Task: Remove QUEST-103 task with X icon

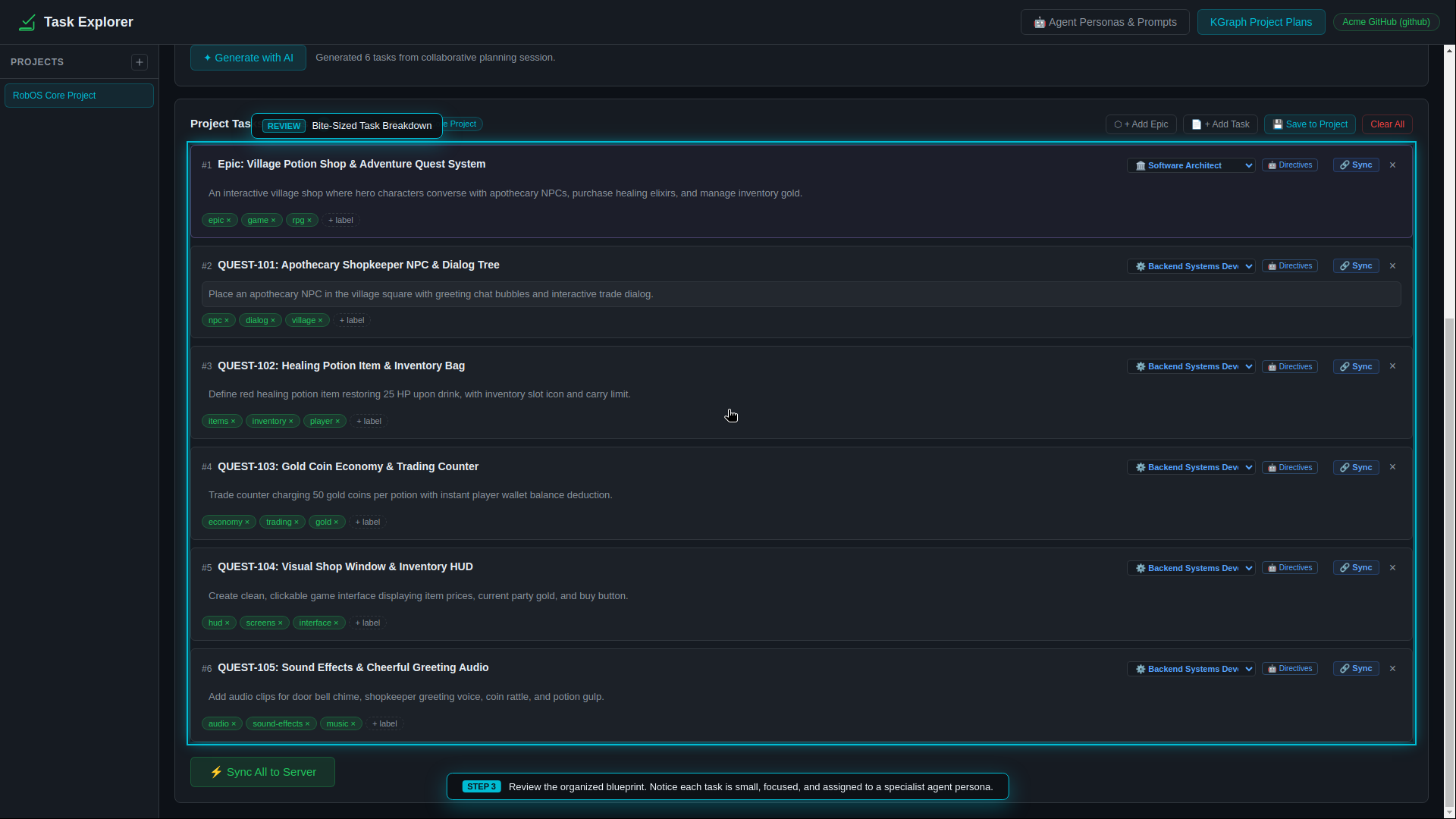Action: click(1392, 467)
